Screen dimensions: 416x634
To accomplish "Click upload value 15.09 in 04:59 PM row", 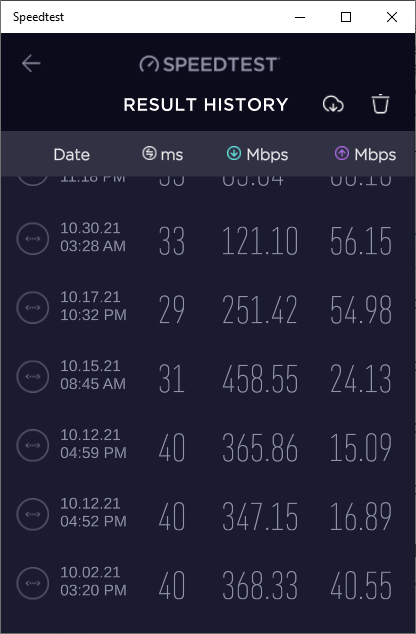I will [361, 447].
